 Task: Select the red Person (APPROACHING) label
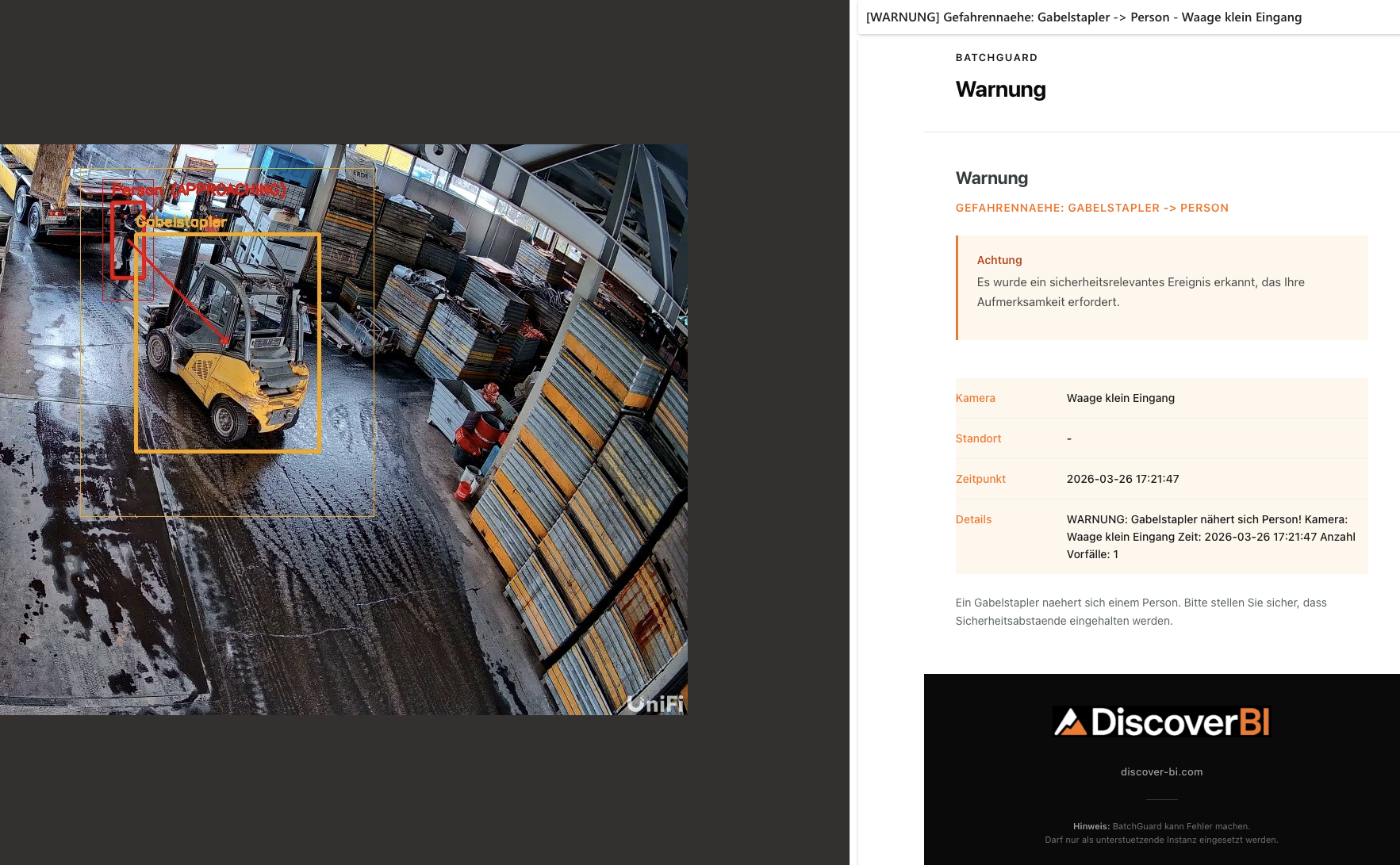198,189
